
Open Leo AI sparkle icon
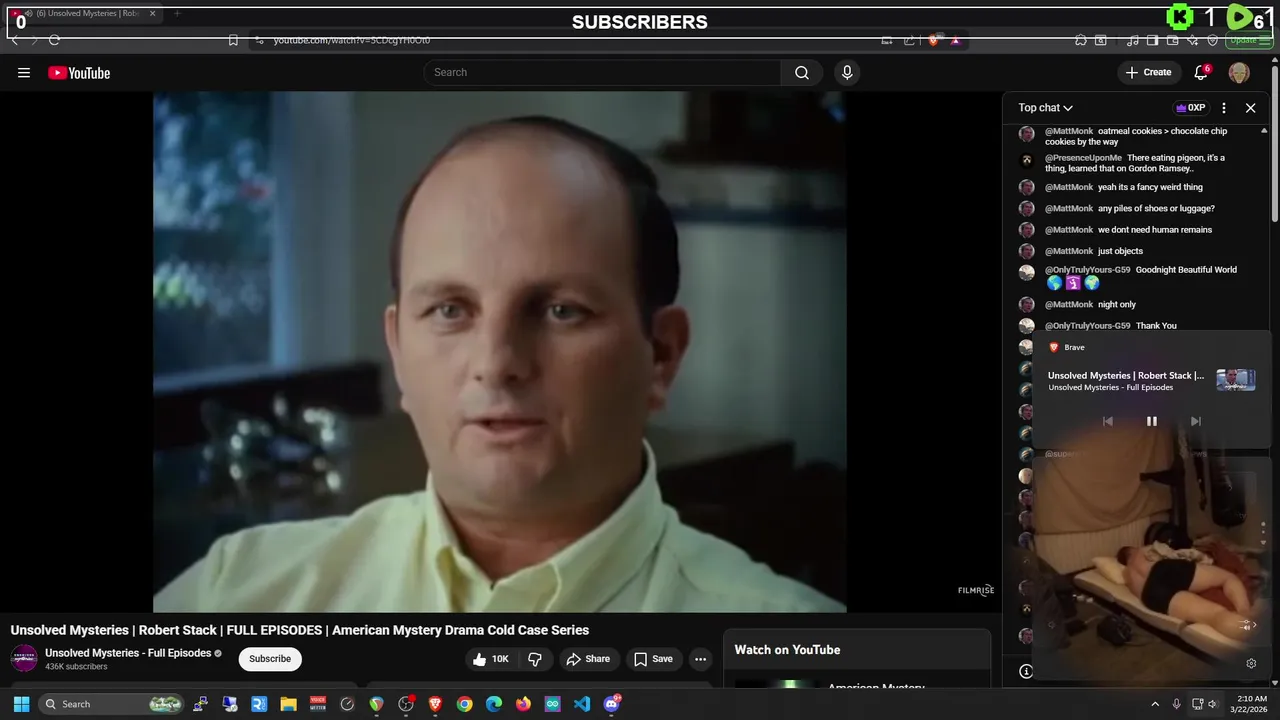[1192, 40]
